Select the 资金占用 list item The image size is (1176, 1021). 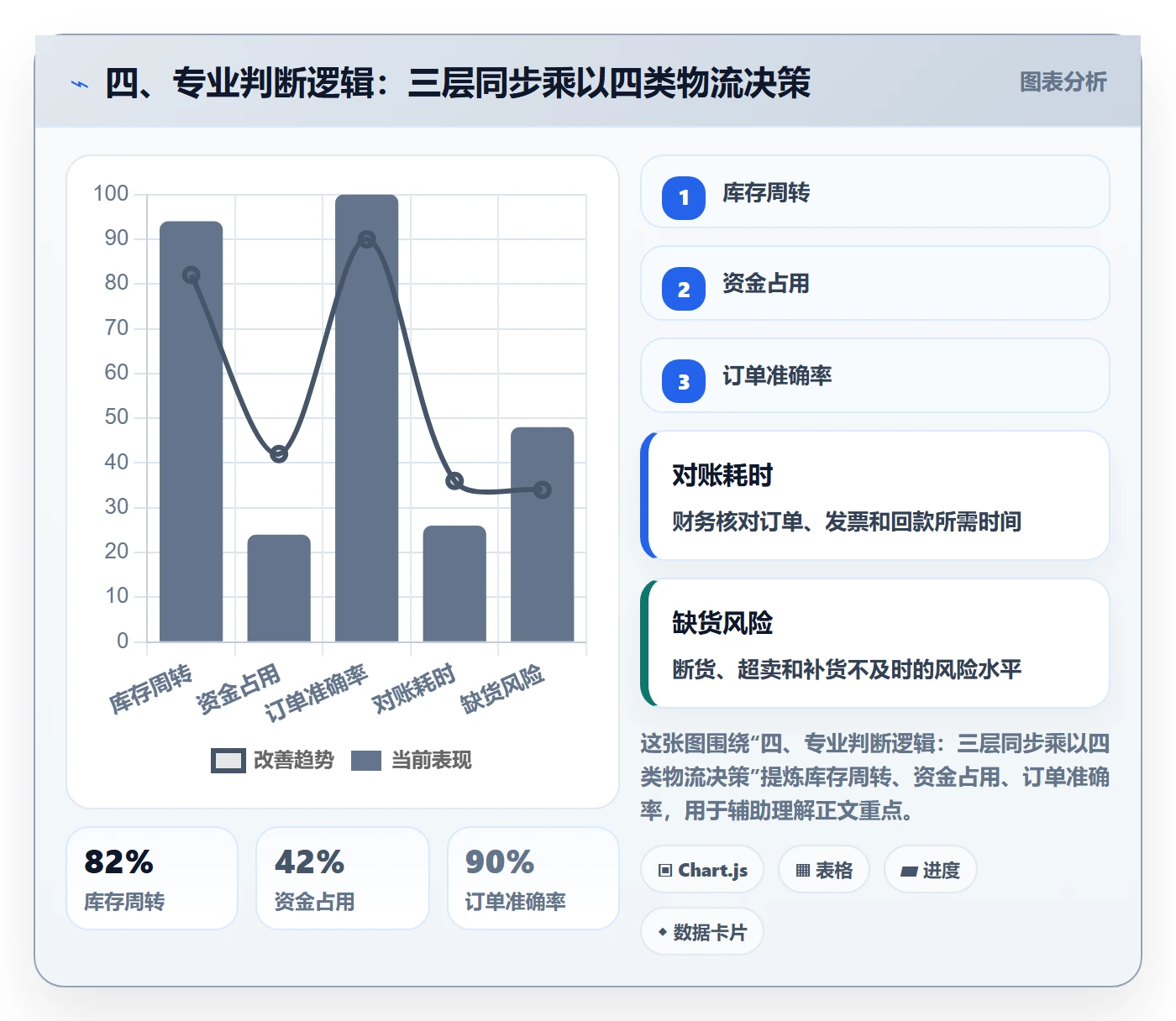point(875,283)
